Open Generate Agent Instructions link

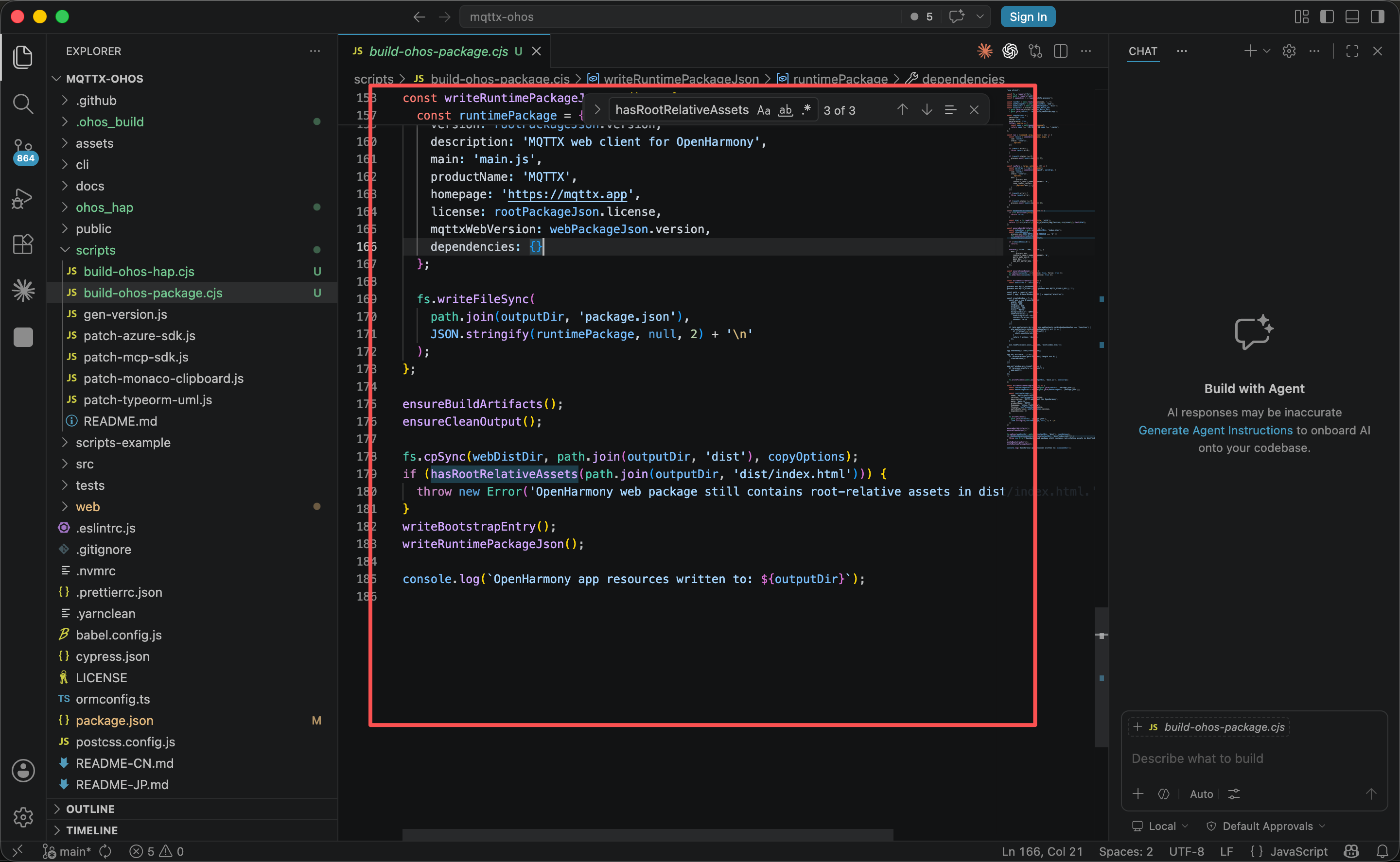(x=1215, y=430)
